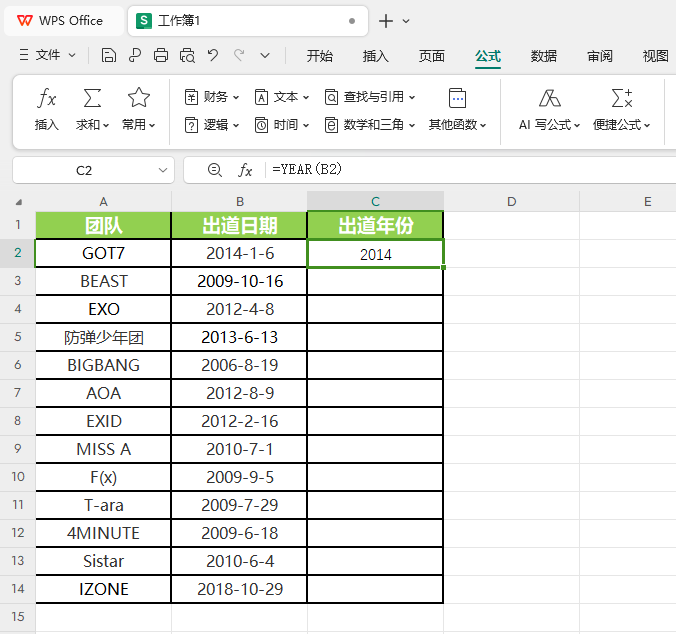Click the zoom magnifier icon in formula bar

[x=214, y=170]
